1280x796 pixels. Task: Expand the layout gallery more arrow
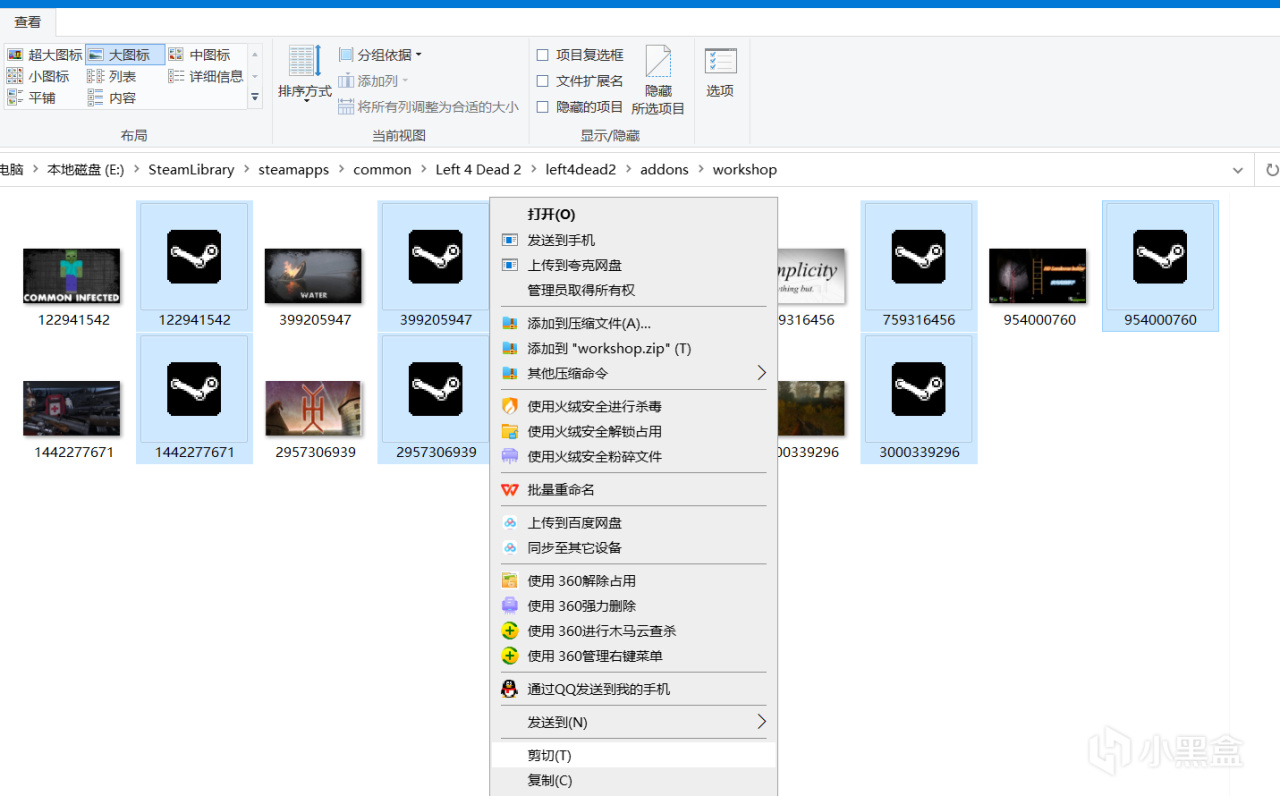[255, 98]
